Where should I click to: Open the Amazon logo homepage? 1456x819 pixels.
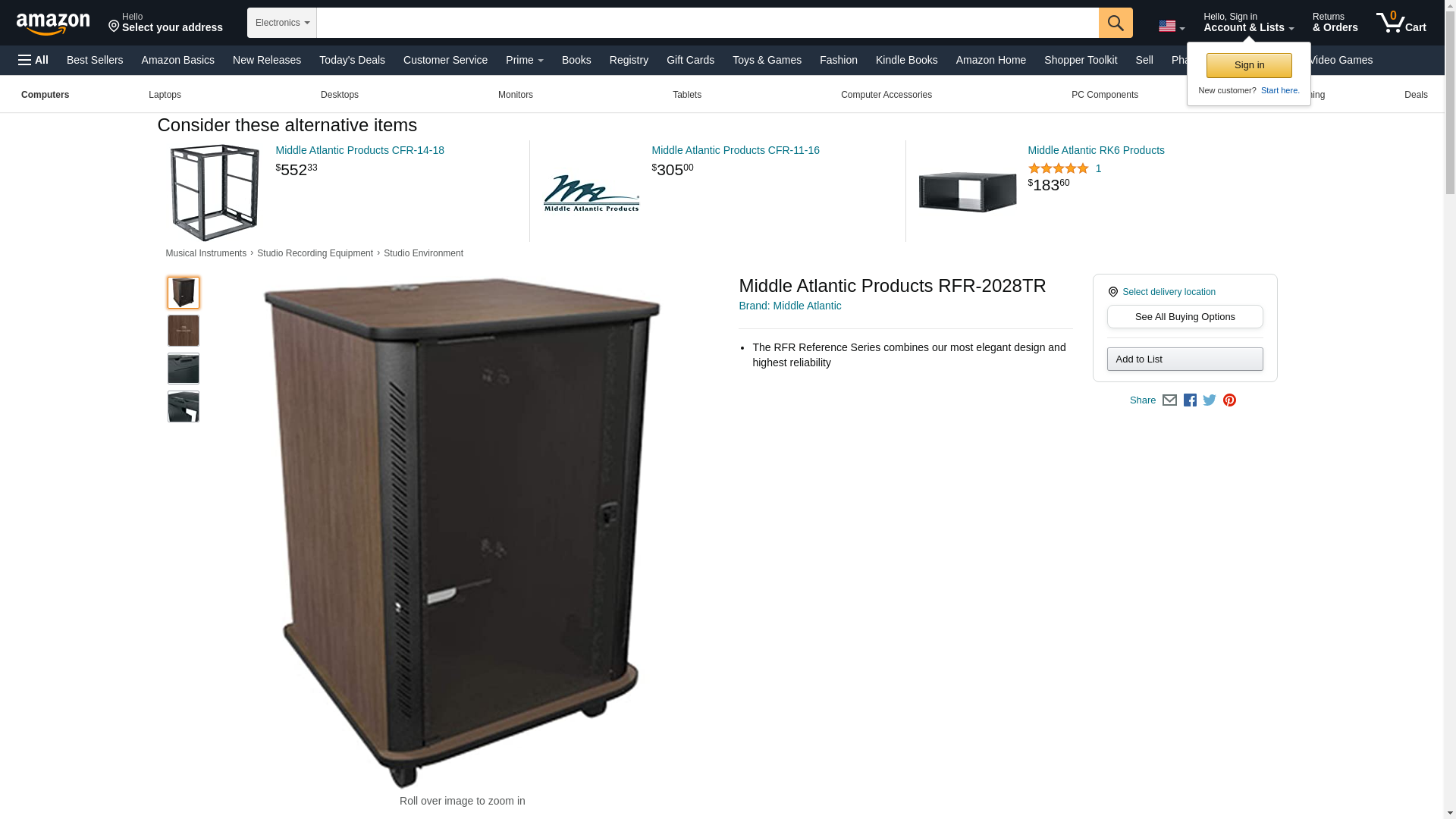pyautogui.click(x=53, y=24)
